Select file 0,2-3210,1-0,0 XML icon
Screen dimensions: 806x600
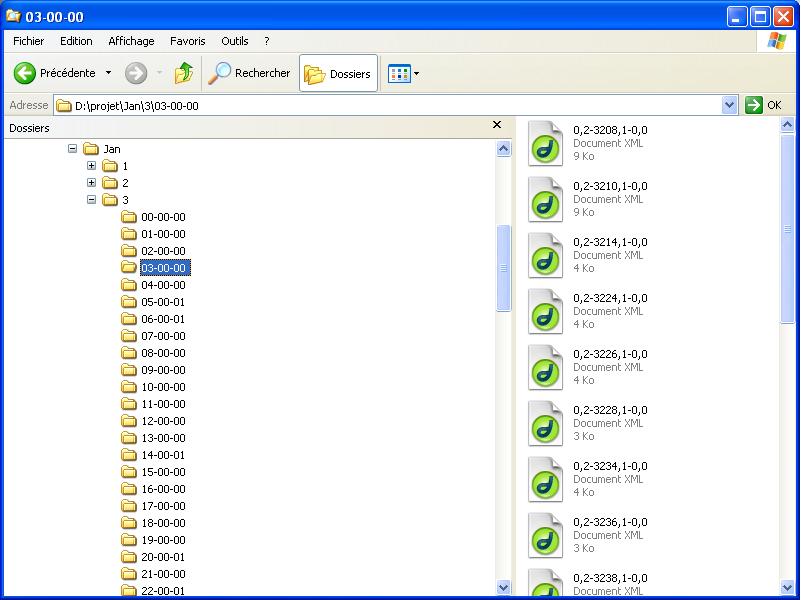545,199
